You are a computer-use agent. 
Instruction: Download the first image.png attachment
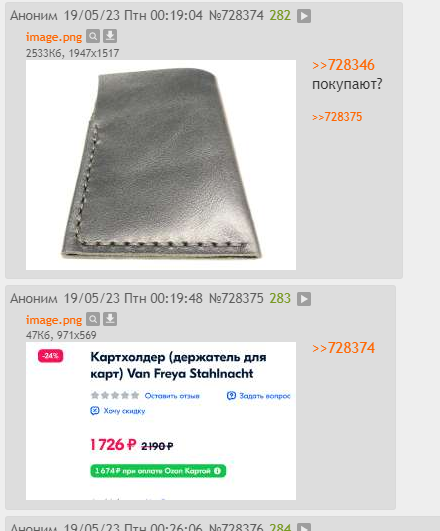click(x=110, y=36)
